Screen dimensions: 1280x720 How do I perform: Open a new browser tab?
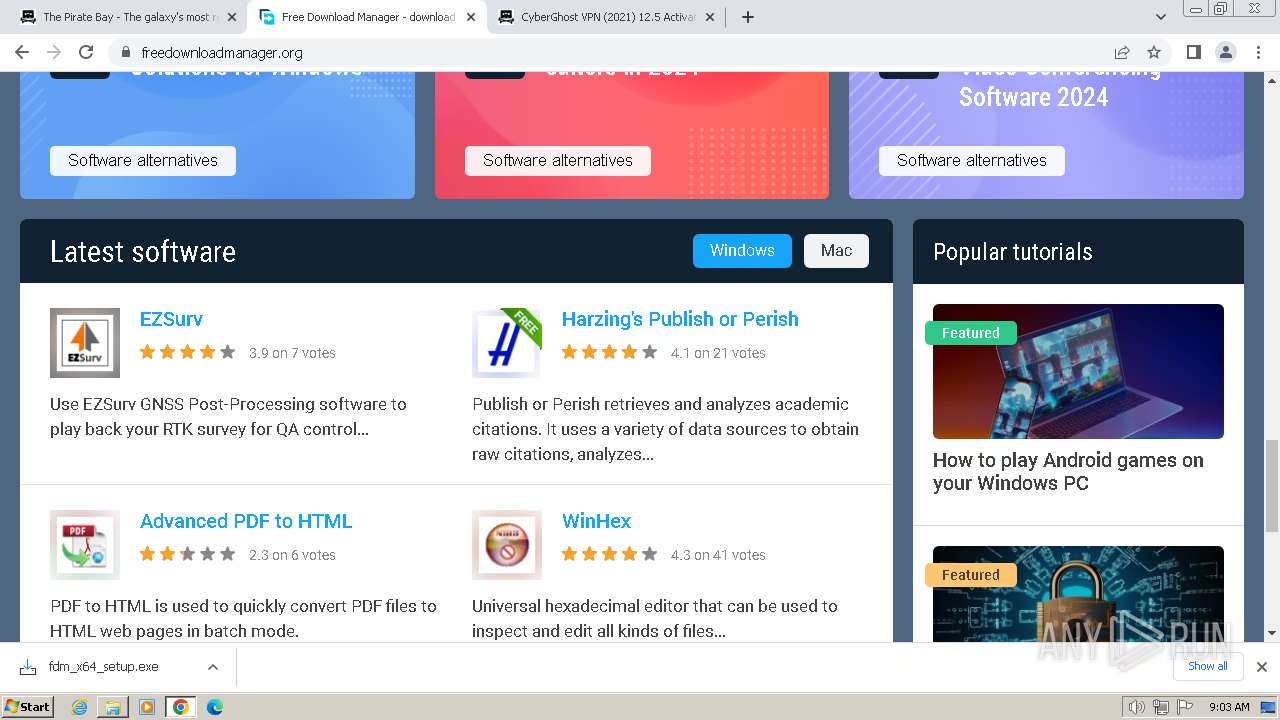pyautogui.click(x=748, y=17)
